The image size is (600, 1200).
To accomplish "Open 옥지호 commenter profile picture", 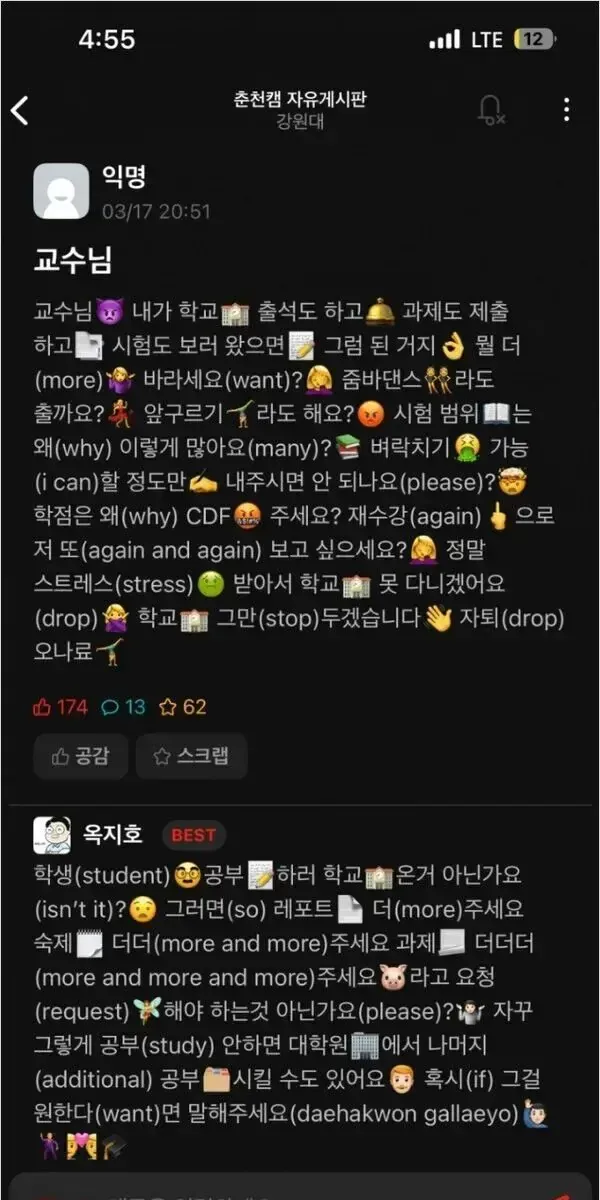I will (x=51, y=834).
